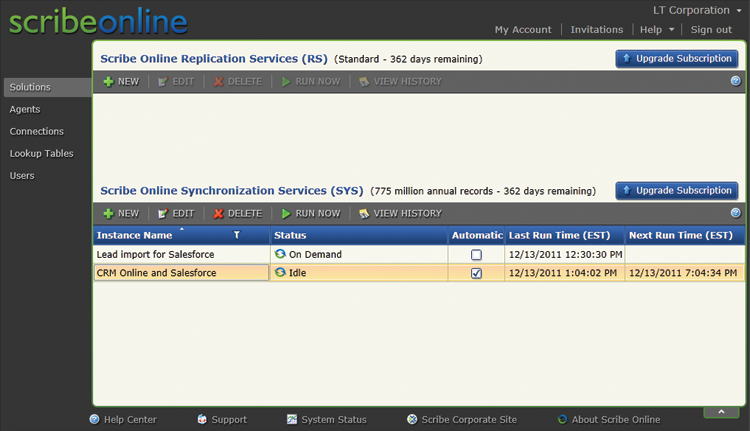Open System Status link
This screenshot has width=750, height=431.
pos(327,420)
